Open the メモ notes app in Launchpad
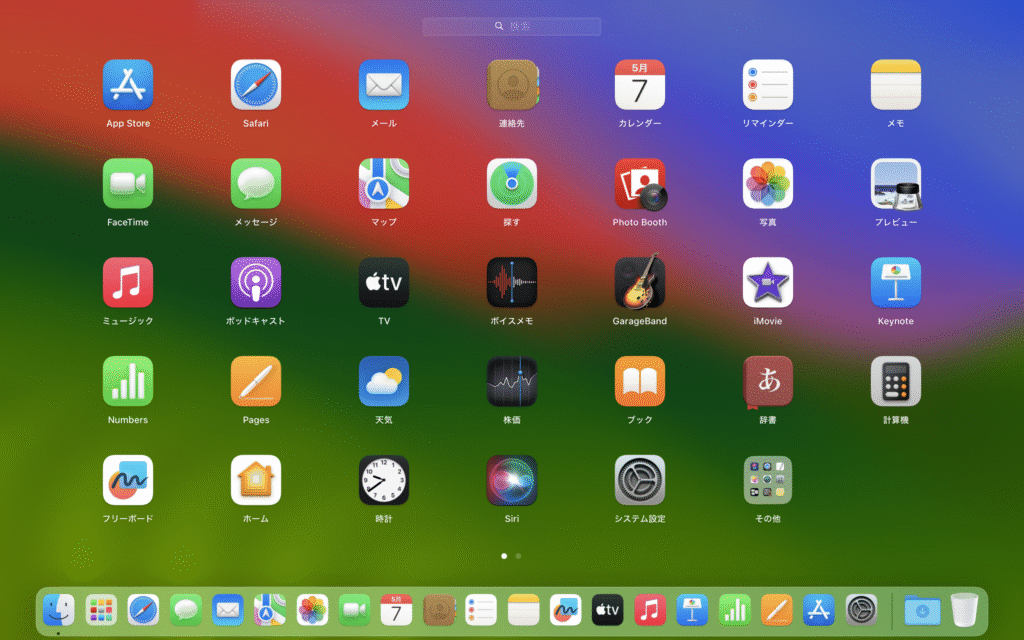Viewport: 1024px width, 640px height. (896, 85)
